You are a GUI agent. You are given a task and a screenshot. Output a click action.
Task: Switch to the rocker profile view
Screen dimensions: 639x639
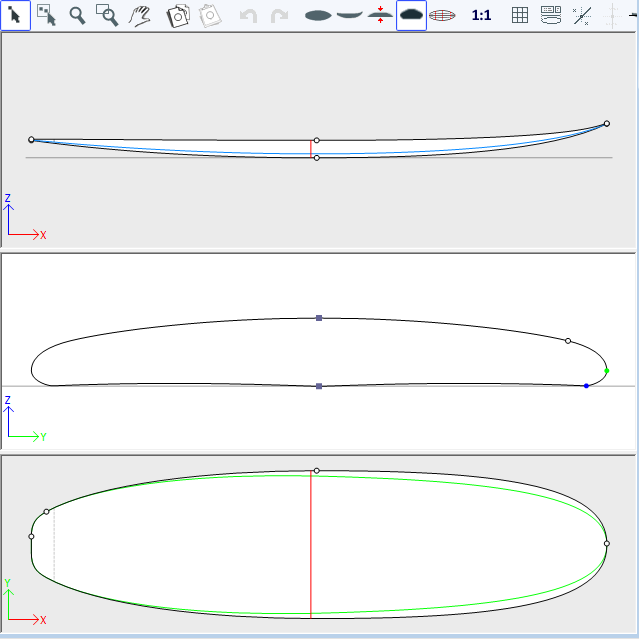(x=350, y=15)
